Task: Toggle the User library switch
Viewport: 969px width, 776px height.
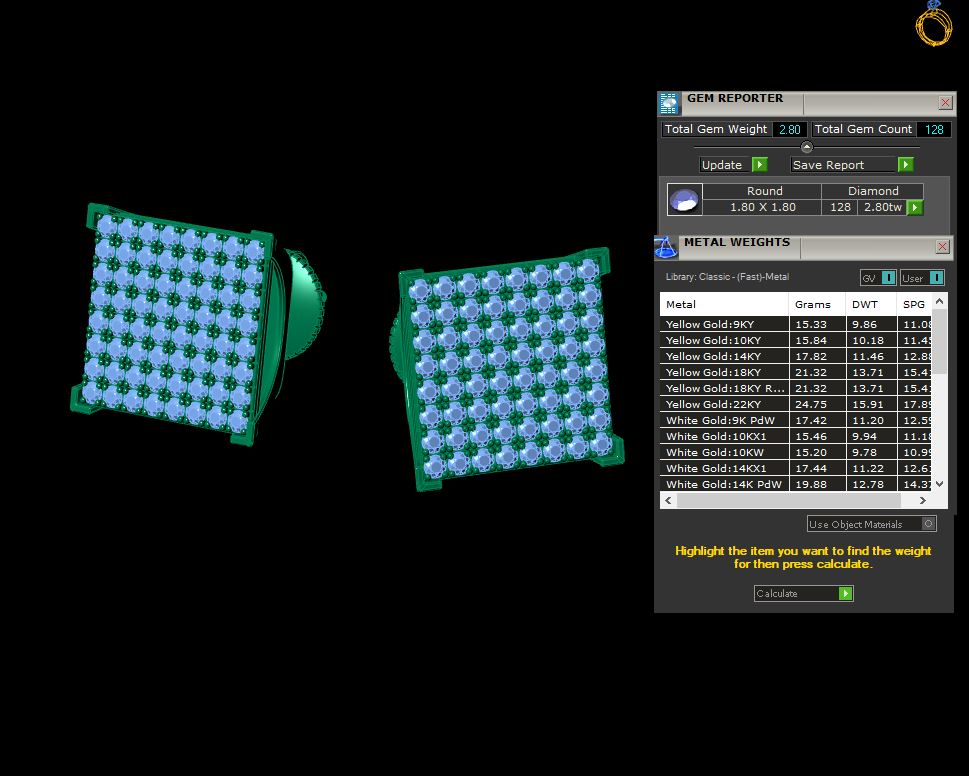Action: click(936, 277)
